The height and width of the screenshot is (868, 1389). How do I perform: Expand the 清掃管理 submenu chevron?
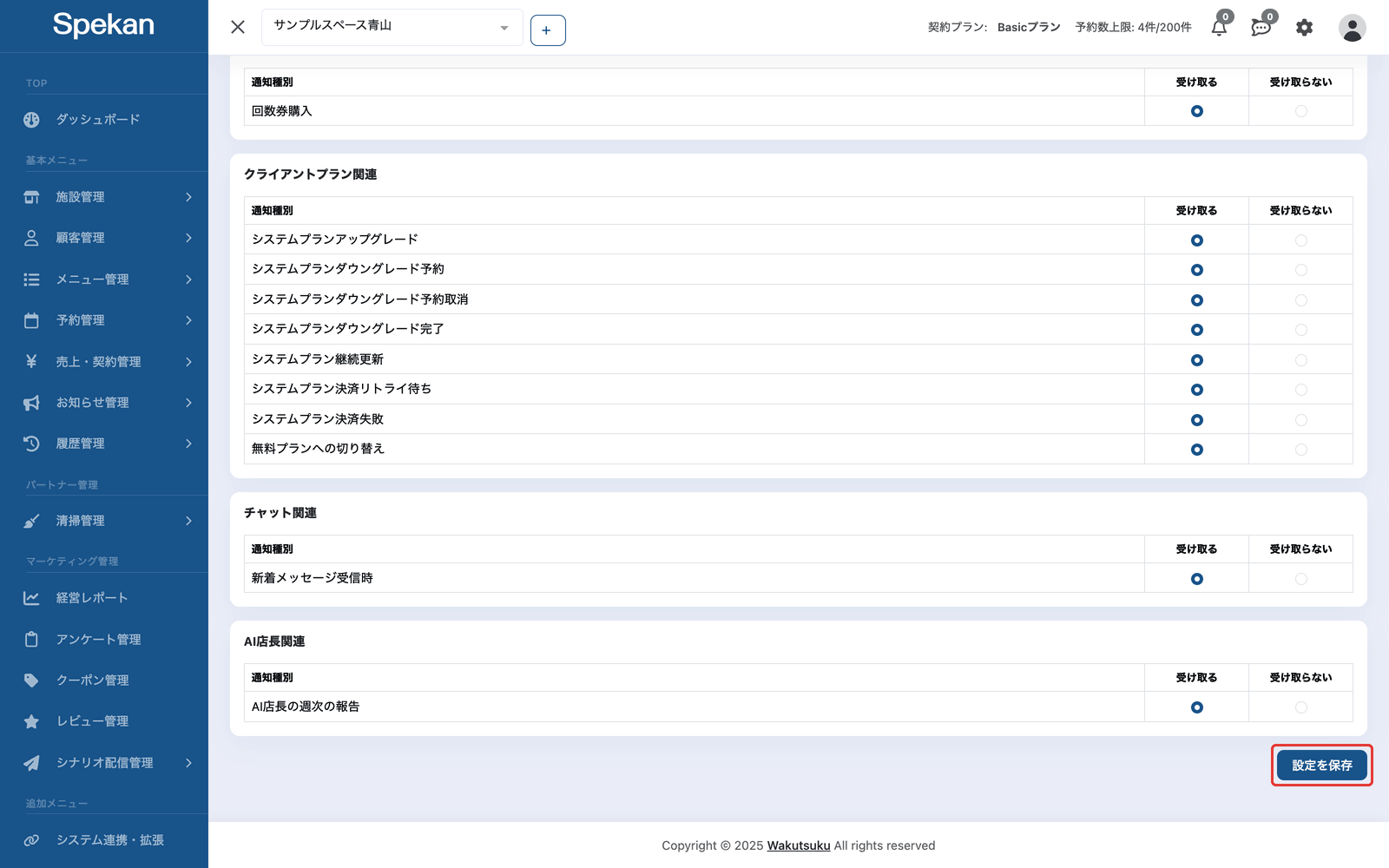[188, 521]
